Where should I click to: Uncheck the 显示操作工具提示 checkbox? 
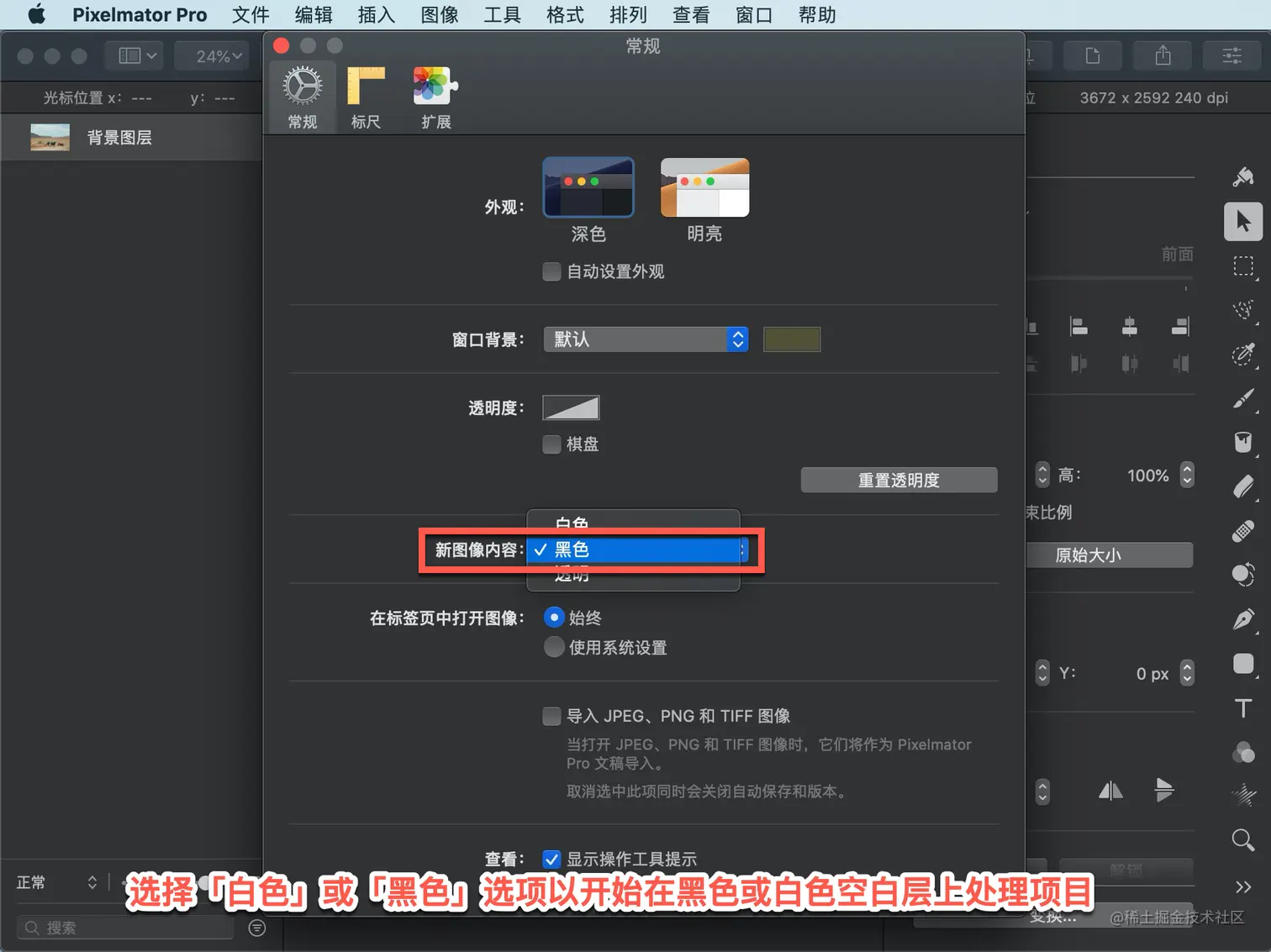click(551, 859)
